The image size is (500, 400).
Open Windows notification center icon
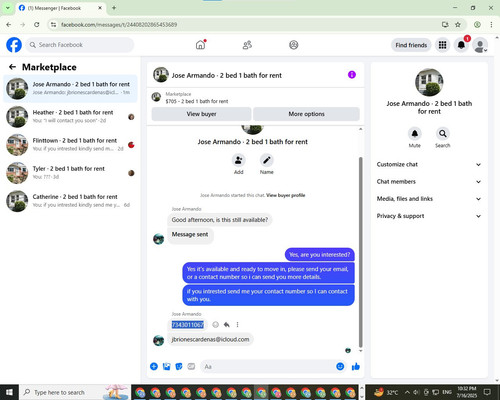pos(487,392)
